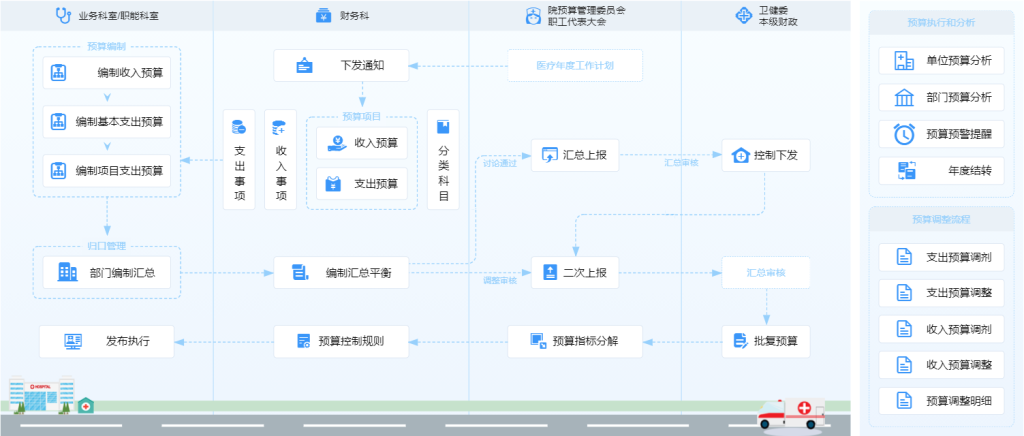Click the 控制下发 house icon
The width and height of the screenshot is (1024, 436).
click(x=740, y=156)
